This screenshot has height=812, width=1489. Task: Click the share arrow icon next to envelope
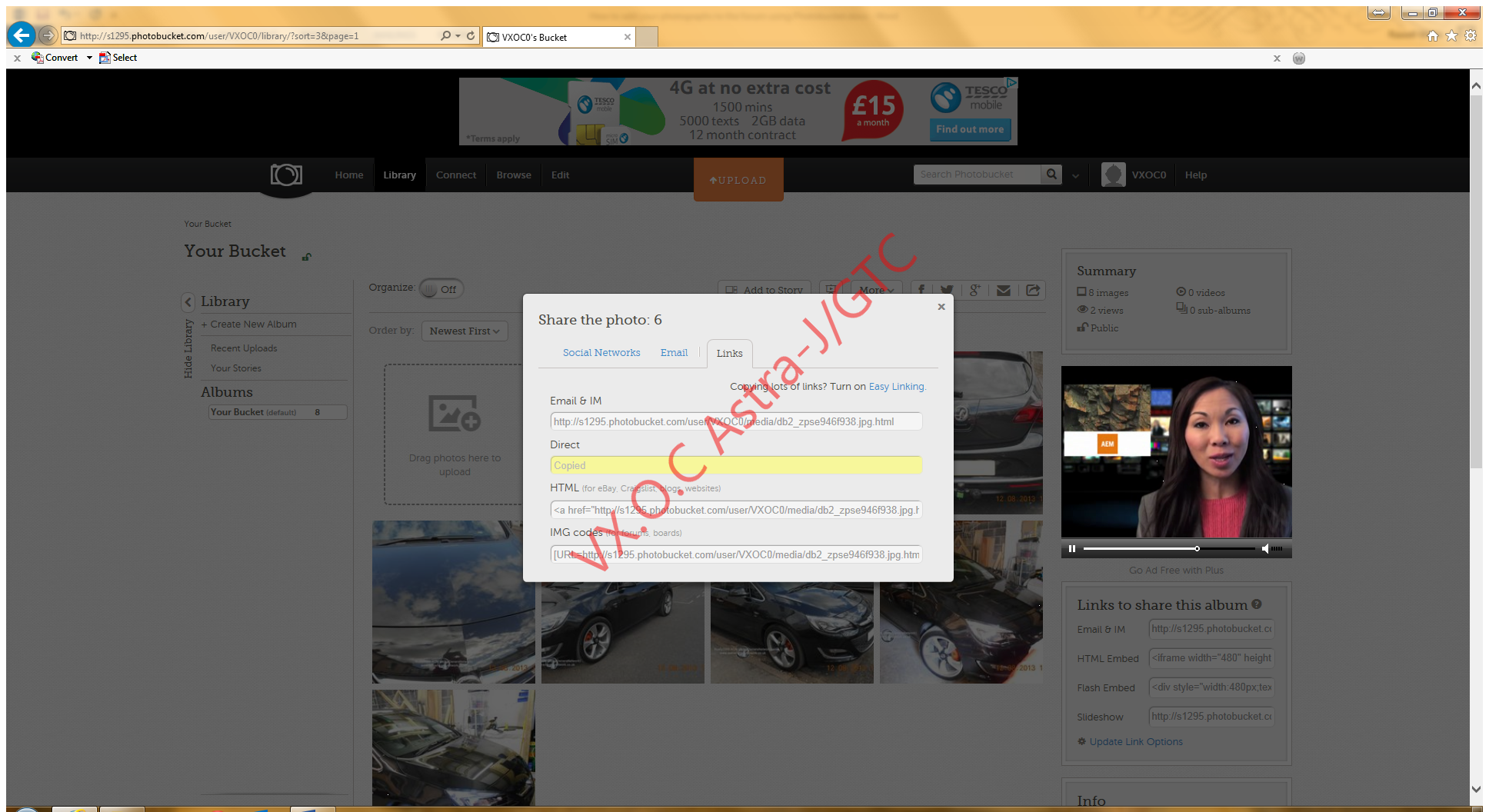click(x=1032, y=290)
